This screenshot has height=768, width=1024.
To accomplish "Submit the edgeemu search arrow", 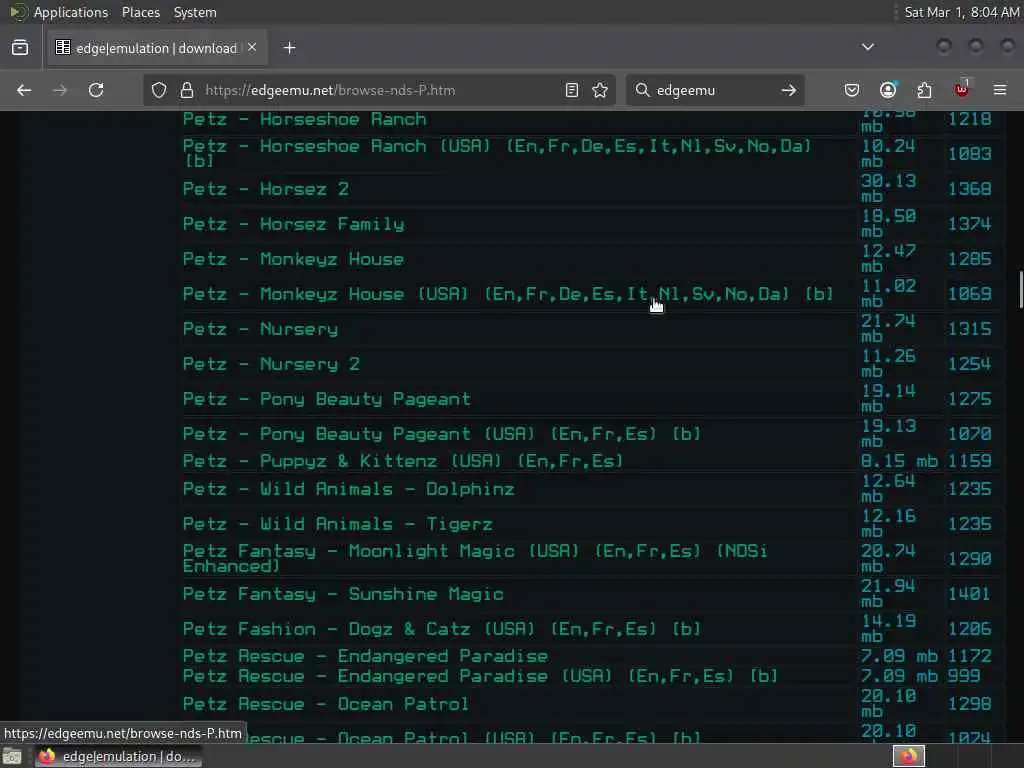I will tap(789, 90).
